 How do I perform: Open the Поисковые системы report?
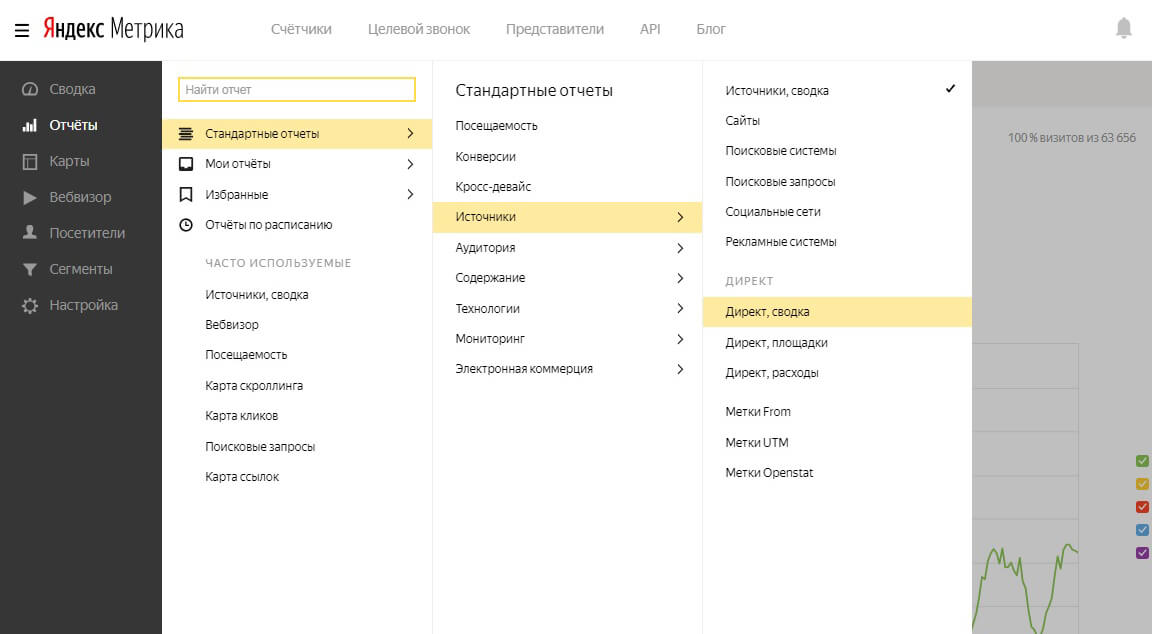[x=780, y=151]
